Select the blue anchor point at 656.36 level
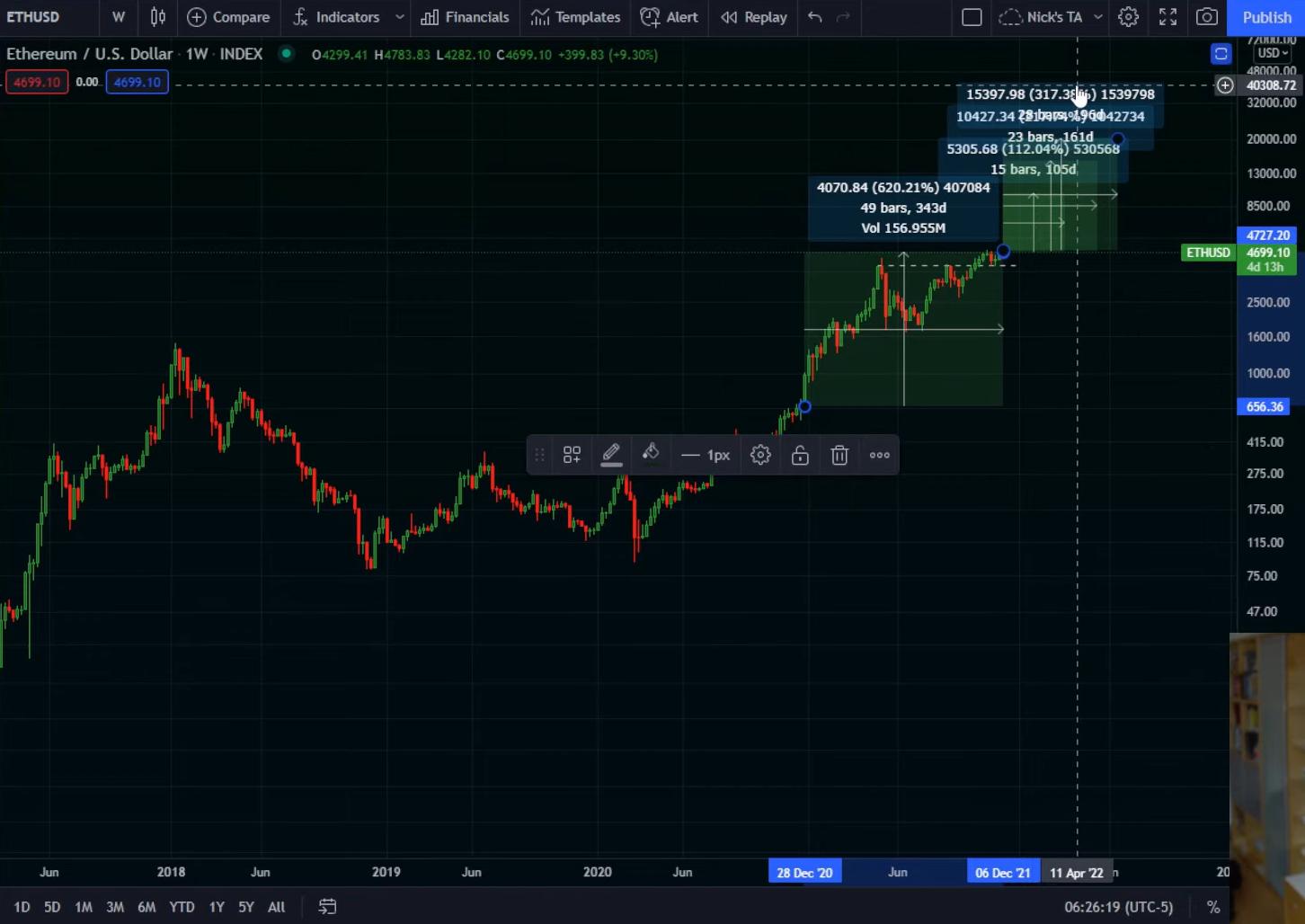1305x924 pixels. 804,407
